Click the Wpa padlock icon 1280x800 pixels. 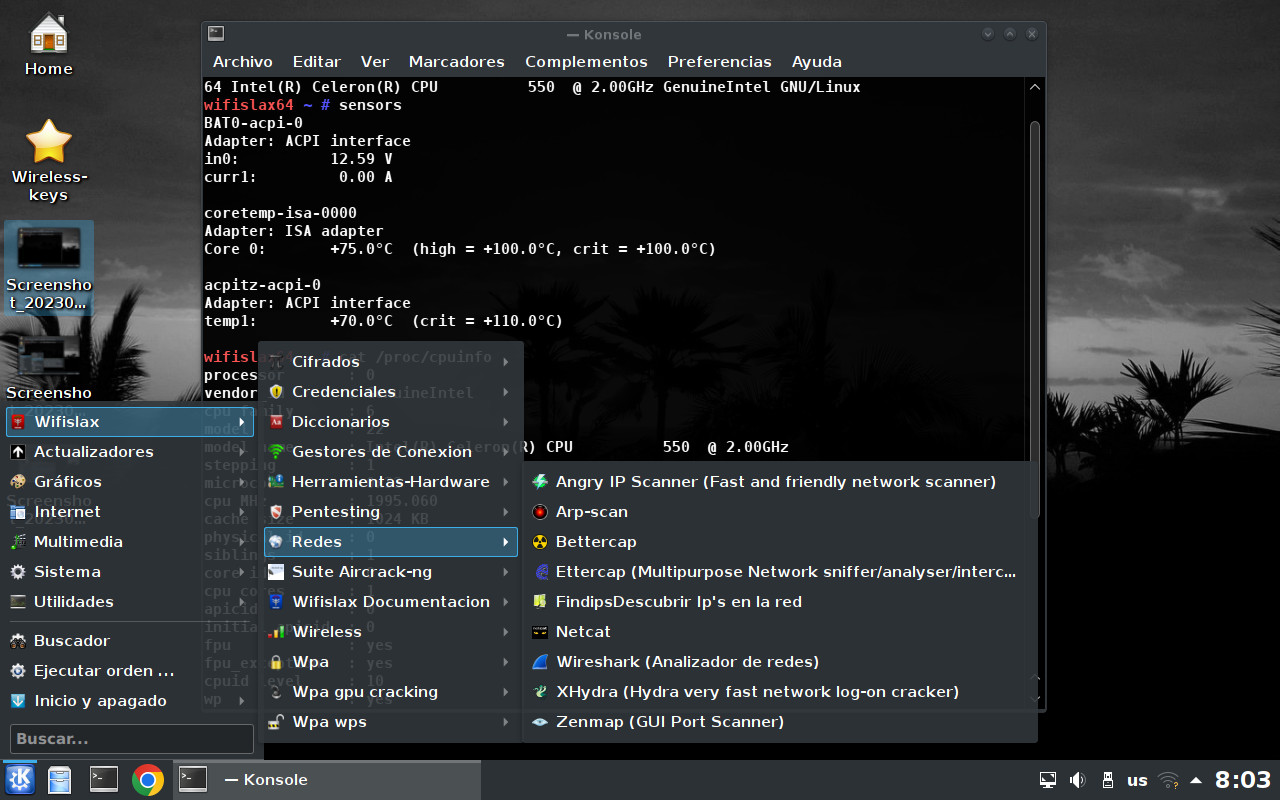pos(277,662)
